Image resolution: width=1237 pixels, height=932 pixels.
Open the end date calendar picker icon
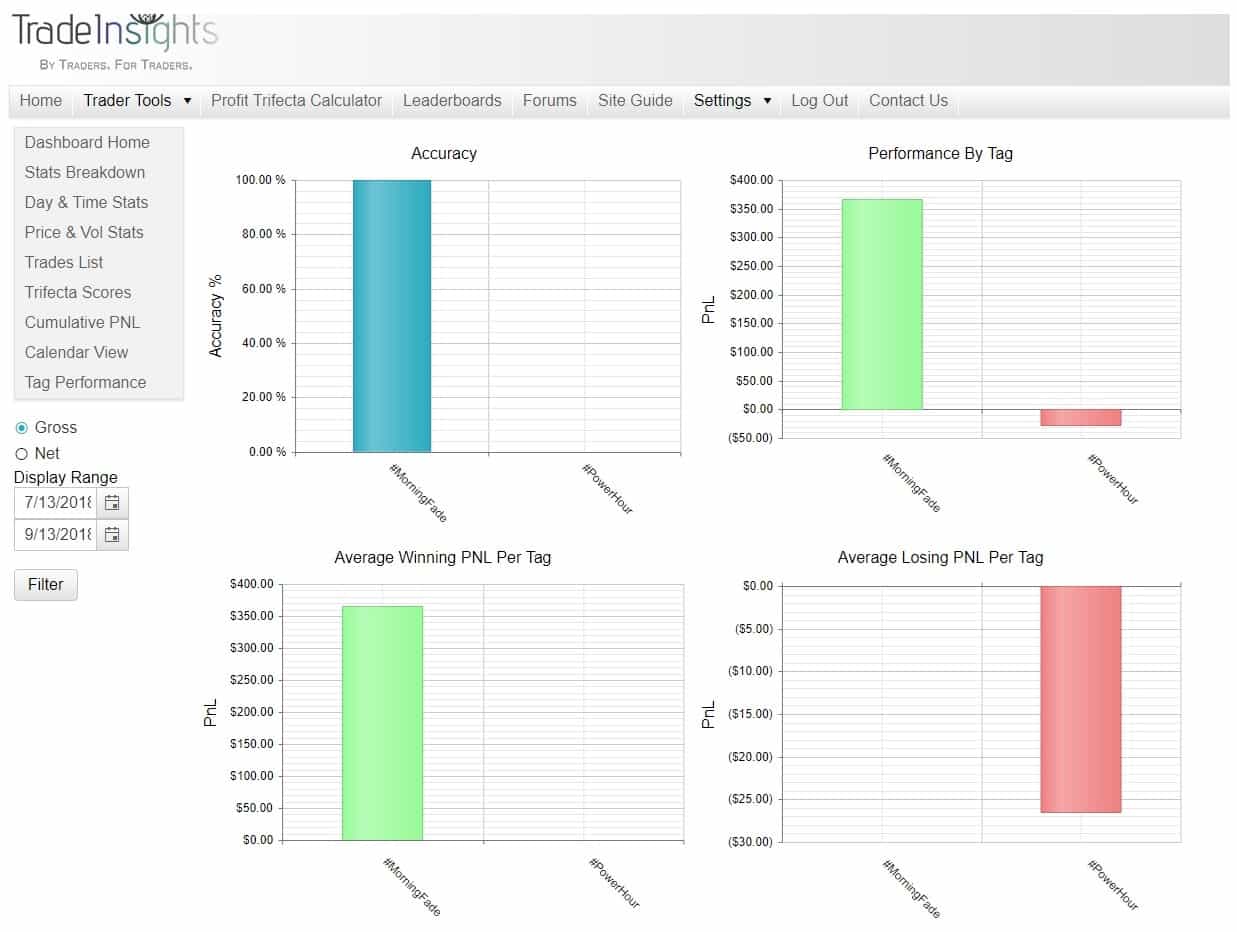111,535
